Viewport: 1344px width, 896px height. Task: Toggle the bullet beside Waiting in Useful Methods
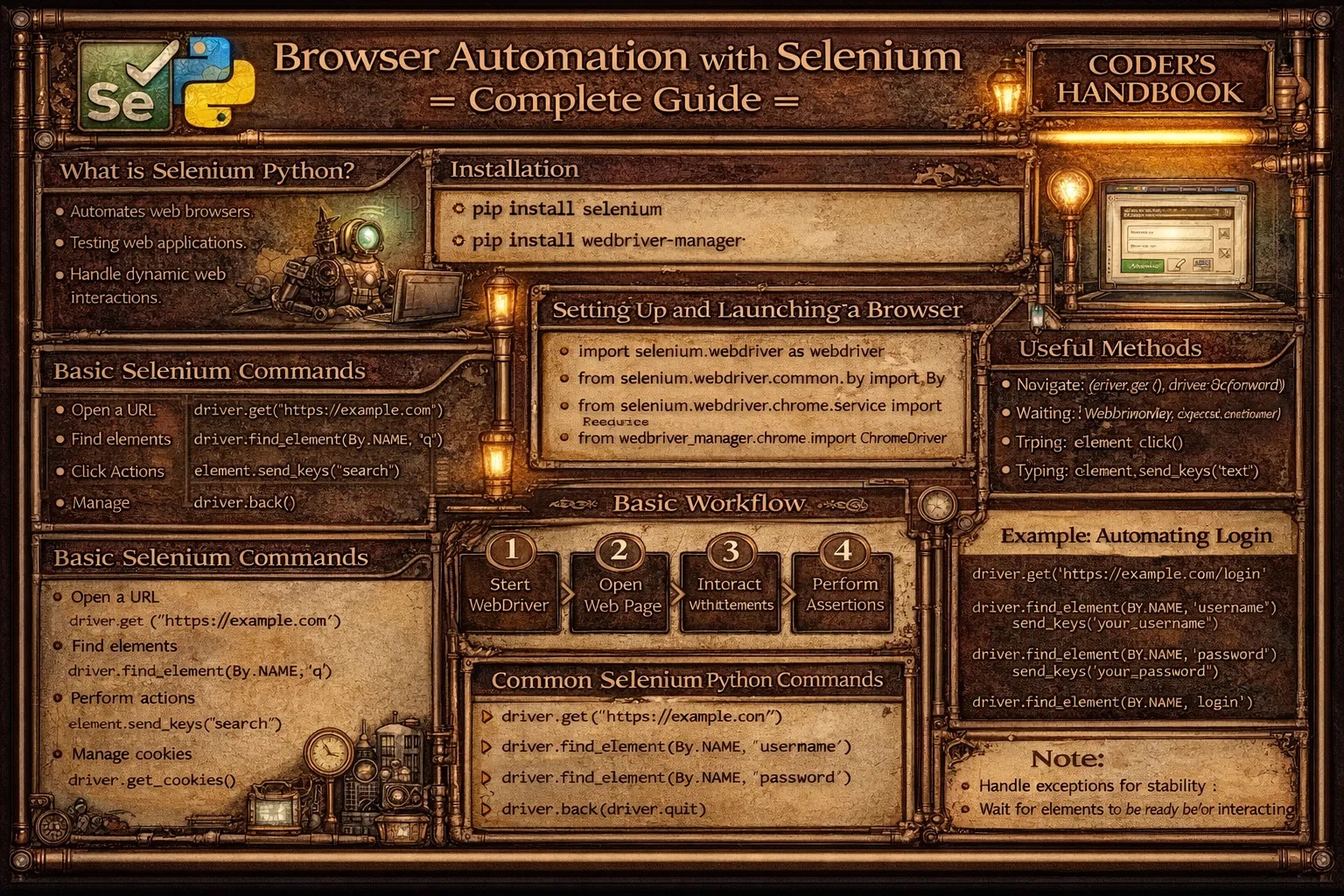[x=1008, y=413]
